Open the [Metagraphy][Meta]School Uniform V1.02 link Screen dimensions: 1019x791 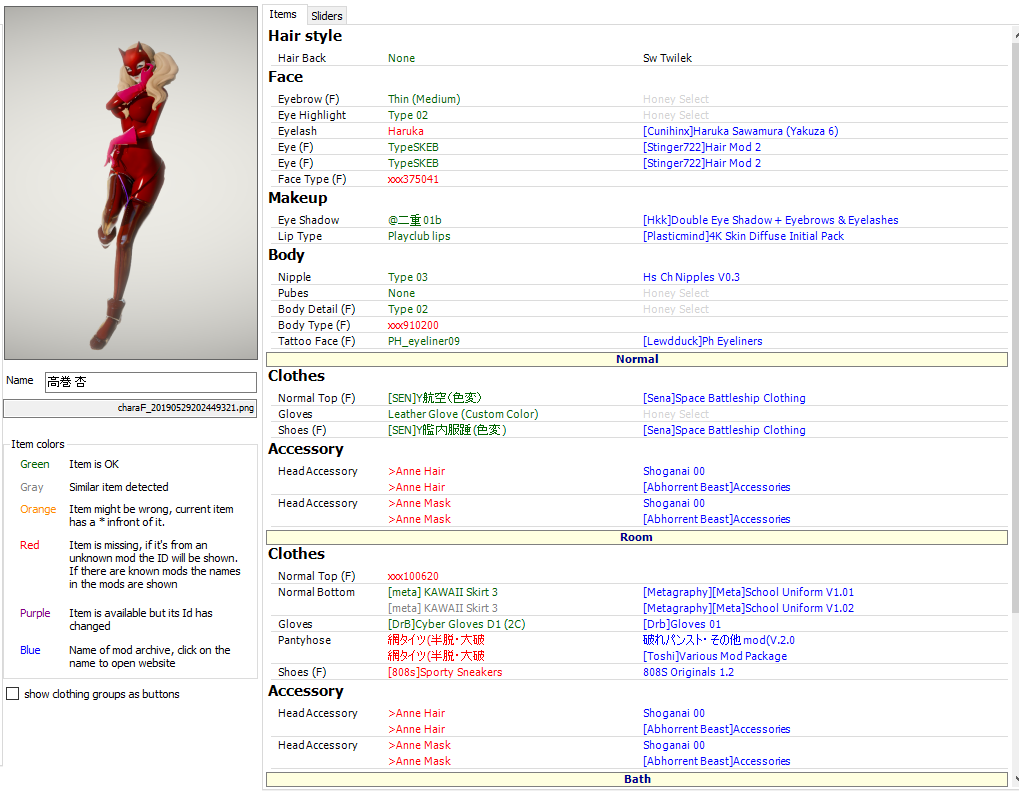748,608
